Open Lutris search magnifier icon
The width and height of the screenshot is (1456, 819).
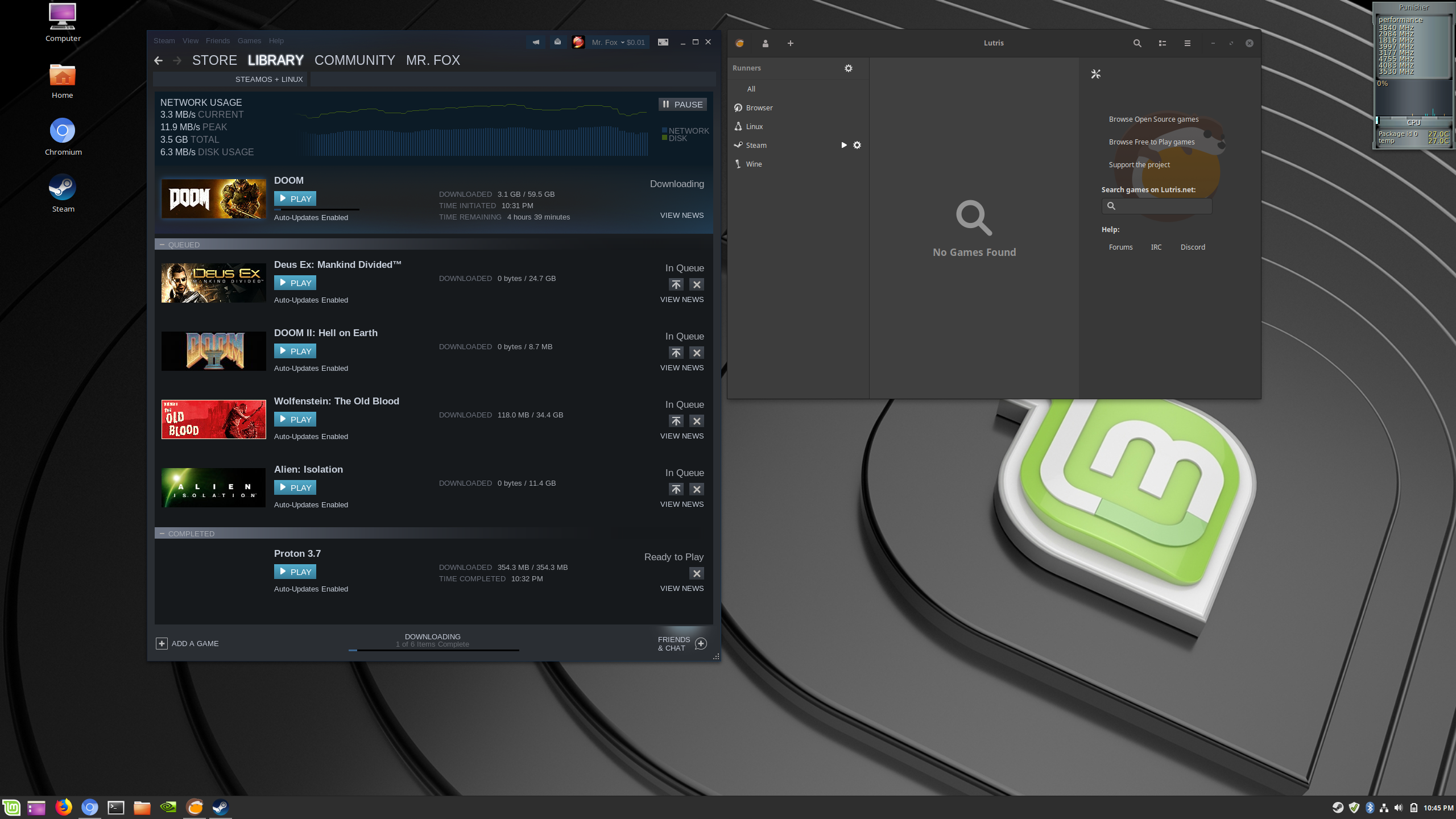1137,43
